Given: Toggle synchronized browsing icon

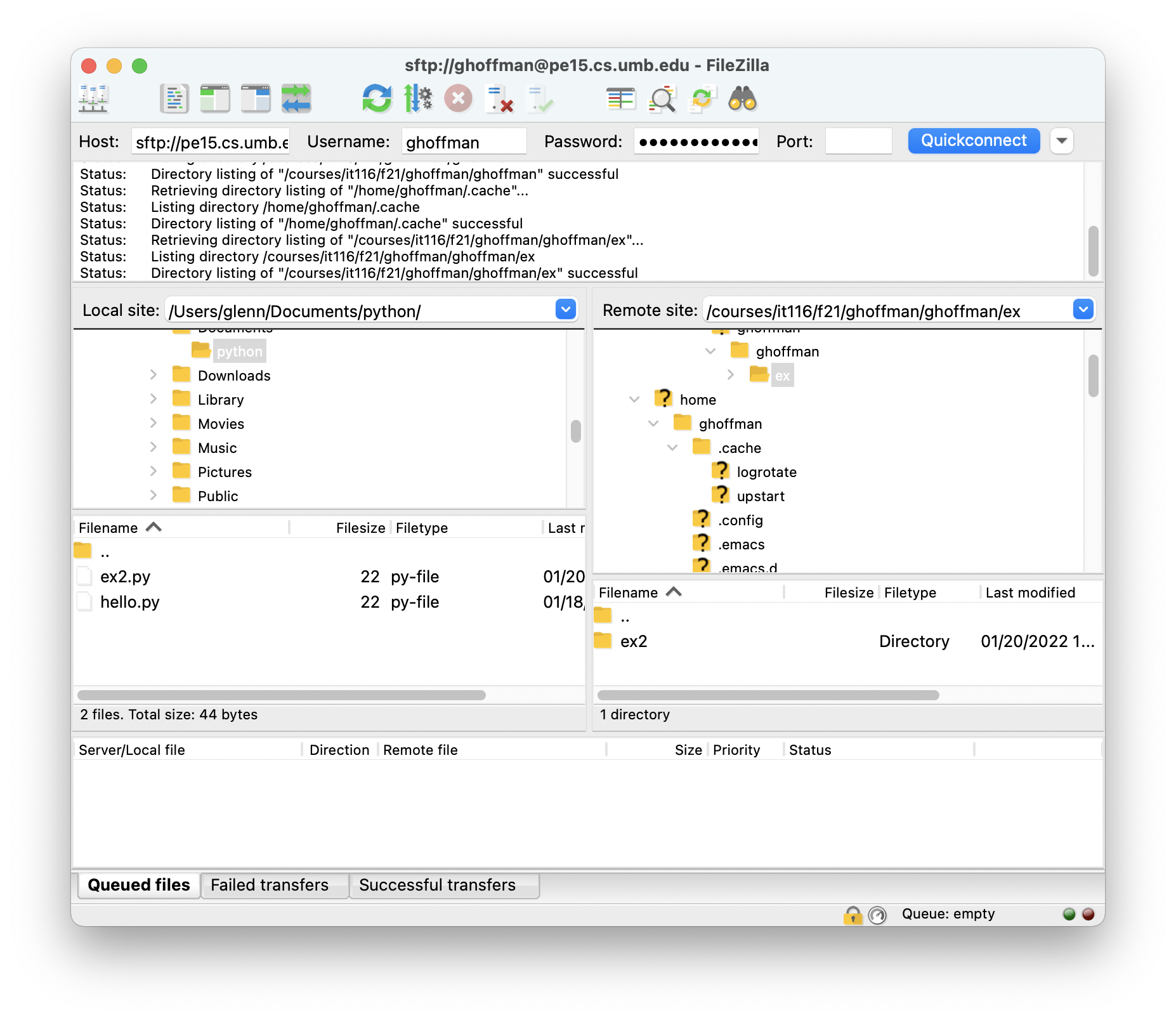Looking at the screenshot, I should [x=702, y=99].
